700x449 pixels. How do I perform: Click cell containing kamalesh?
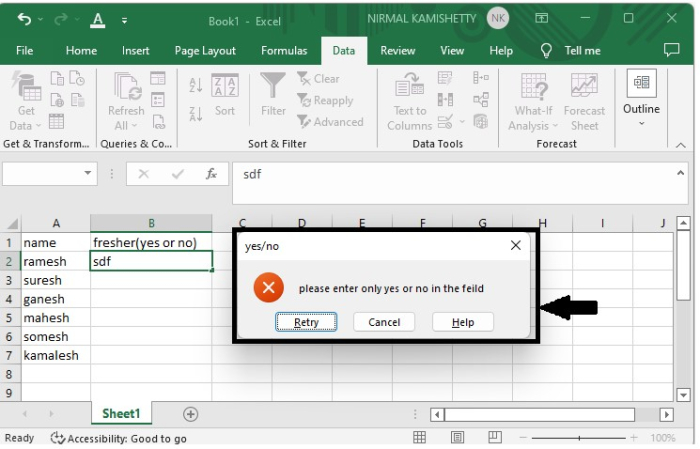point(56,356)
